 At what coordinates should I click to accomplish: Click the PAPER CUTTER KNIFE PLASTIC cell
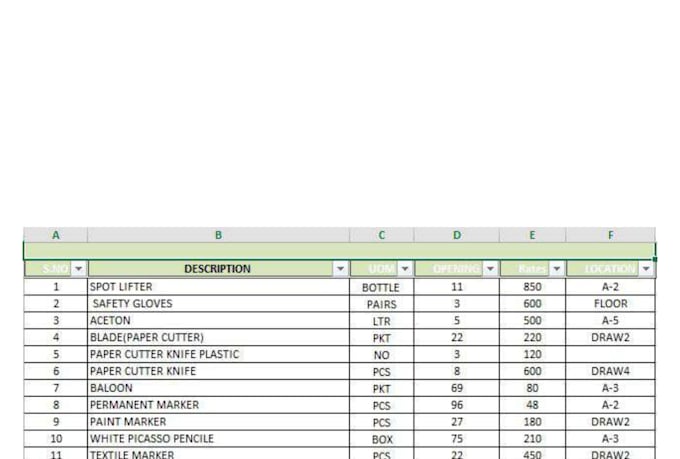[x=218, y=354]
